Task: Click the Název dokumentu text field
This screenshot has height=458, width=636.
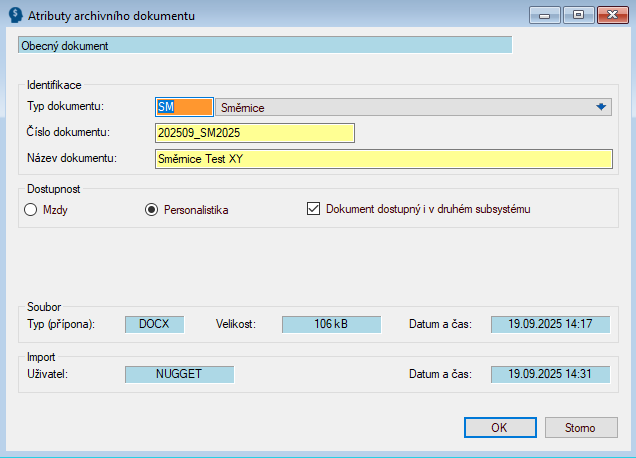Action: tap(383, 159)
